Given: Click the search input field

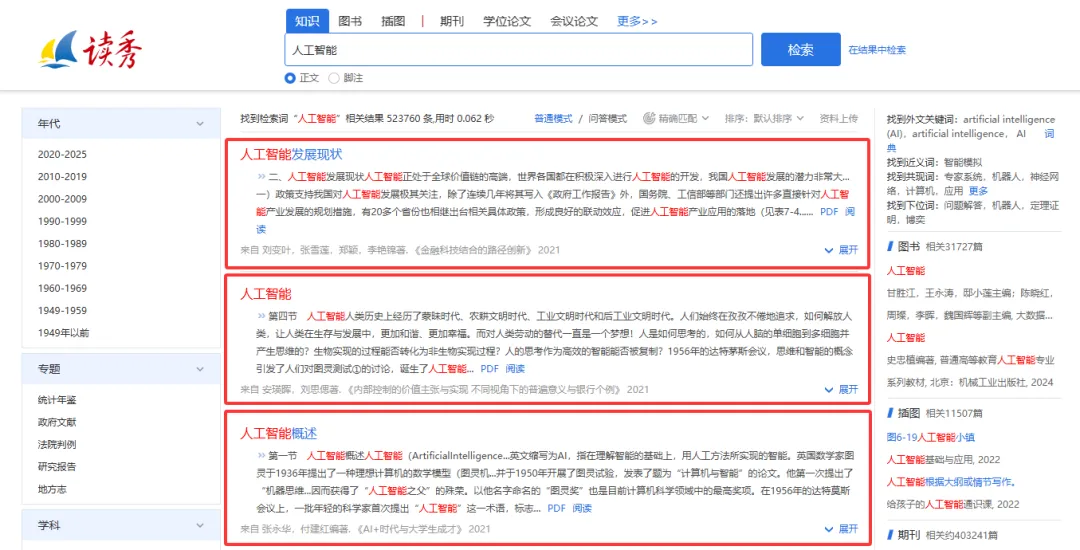Looking at the screenshot, I should pos(518,49).
